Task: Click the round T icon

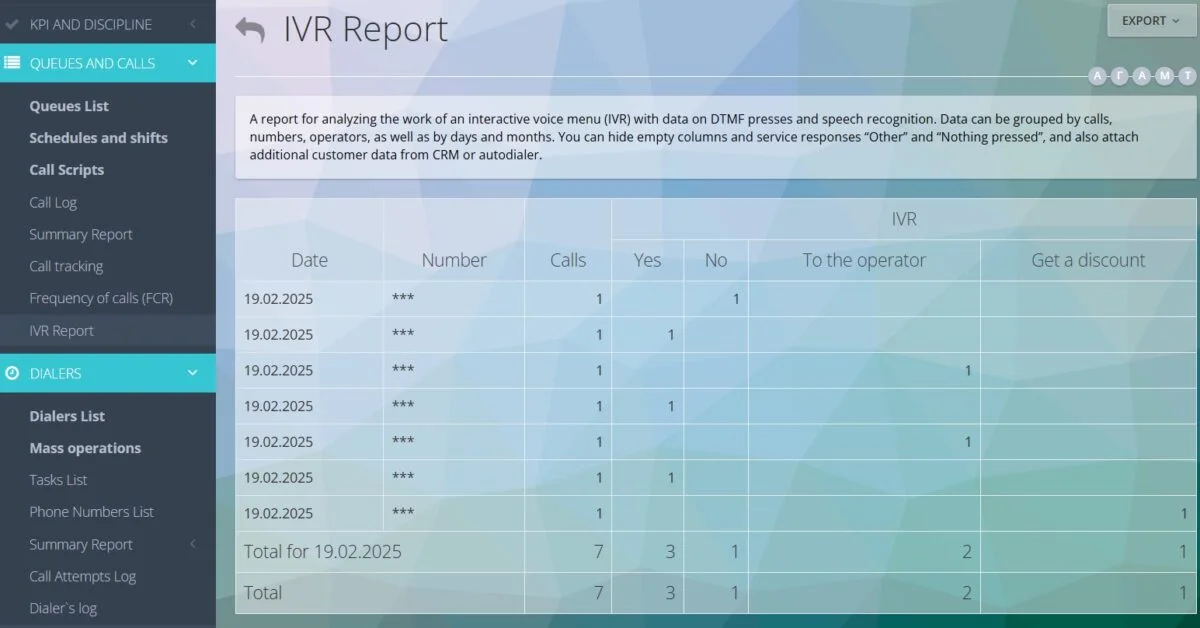Action: coord(1187,76)
